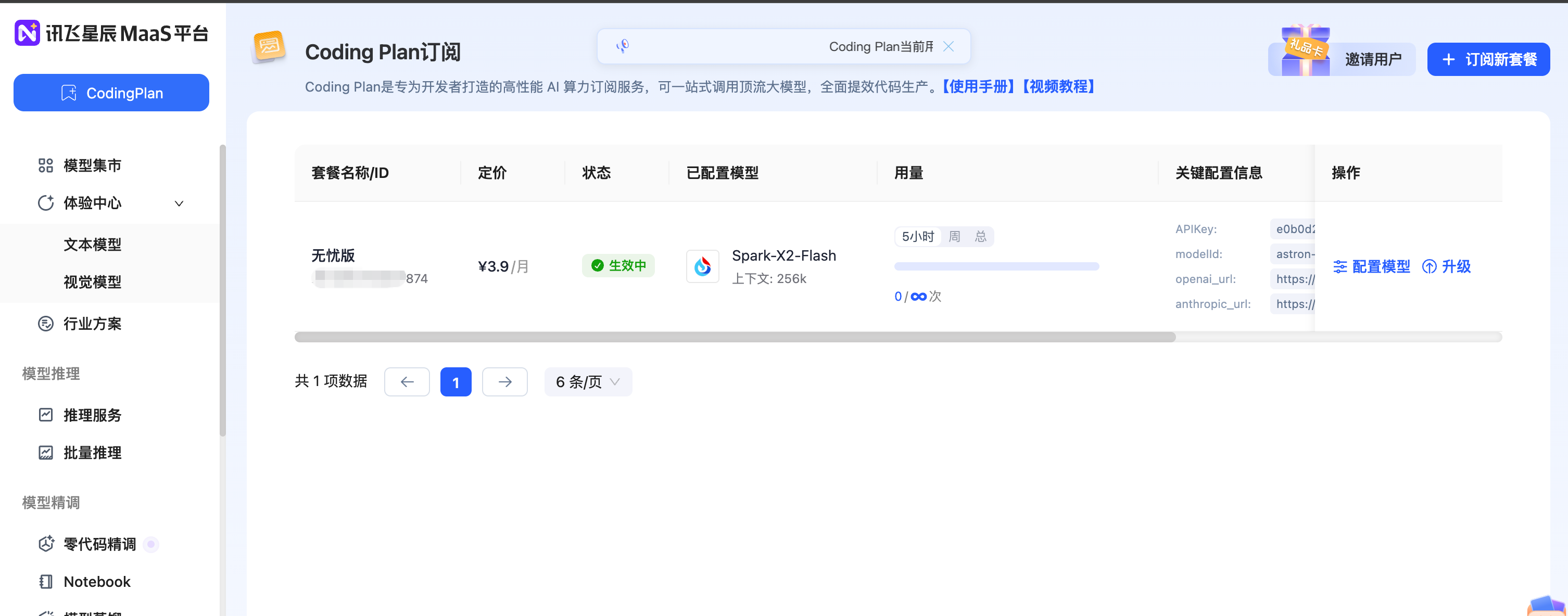Click the Coding Plan yellow page icon
Image resolution: width=1568 pixels, height=616 pixels.
[x=269, y=46]
